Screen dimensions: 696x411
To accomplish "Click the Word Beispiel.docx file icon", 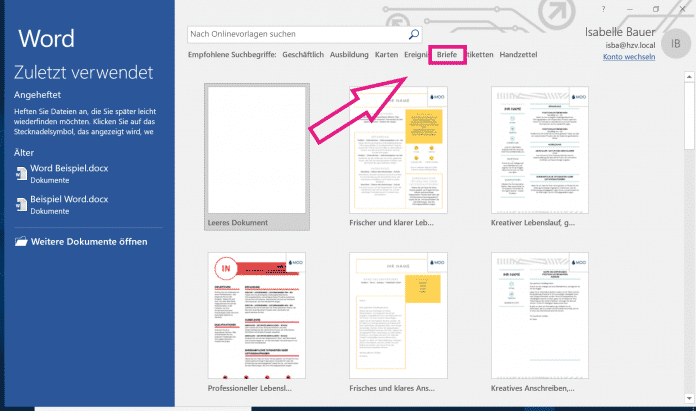I will coord(21,174).
